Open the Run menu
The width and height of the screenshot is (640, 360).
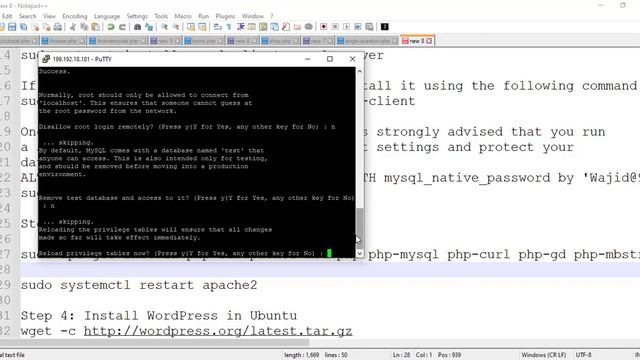(x=203, y=16)
